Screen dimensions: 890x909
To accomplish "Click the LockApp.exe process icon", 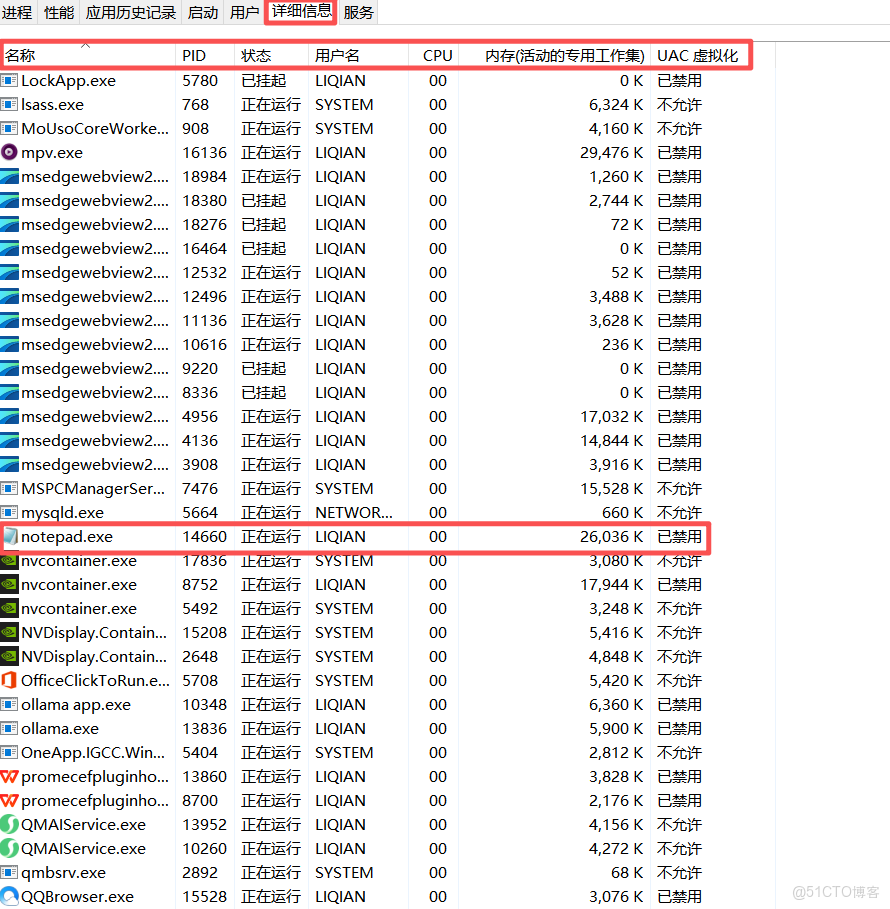I will (x=9, y=81).
